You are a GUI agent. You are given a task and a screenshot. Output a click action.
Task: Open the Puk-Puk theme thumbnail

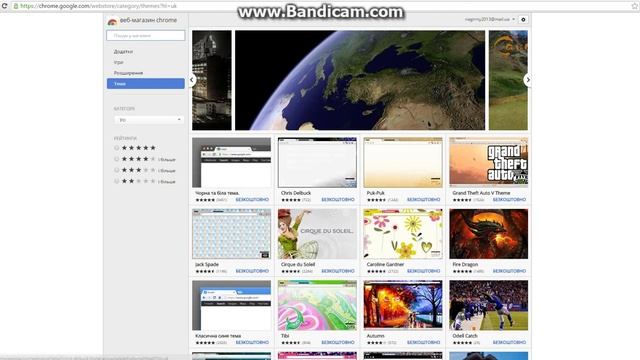pos(403,162)
